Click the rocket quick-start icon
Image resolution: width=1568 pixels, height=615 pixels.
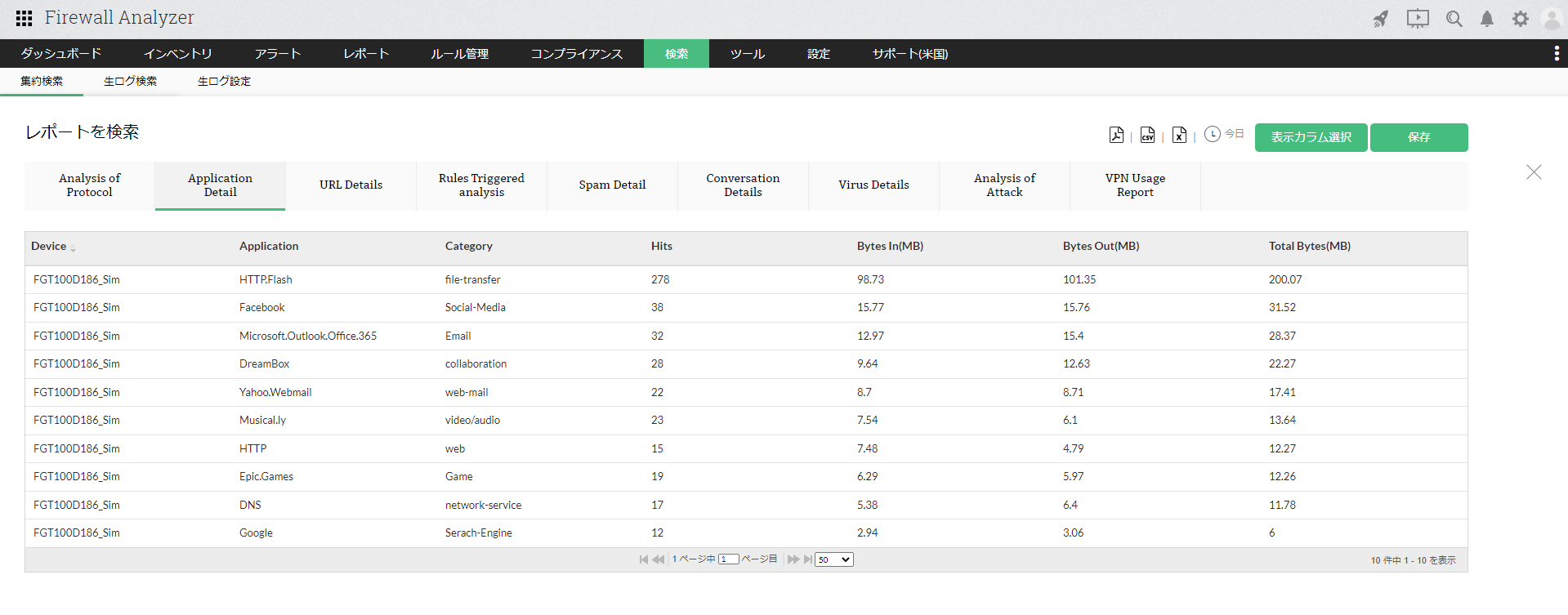[x=1380, y=19]
